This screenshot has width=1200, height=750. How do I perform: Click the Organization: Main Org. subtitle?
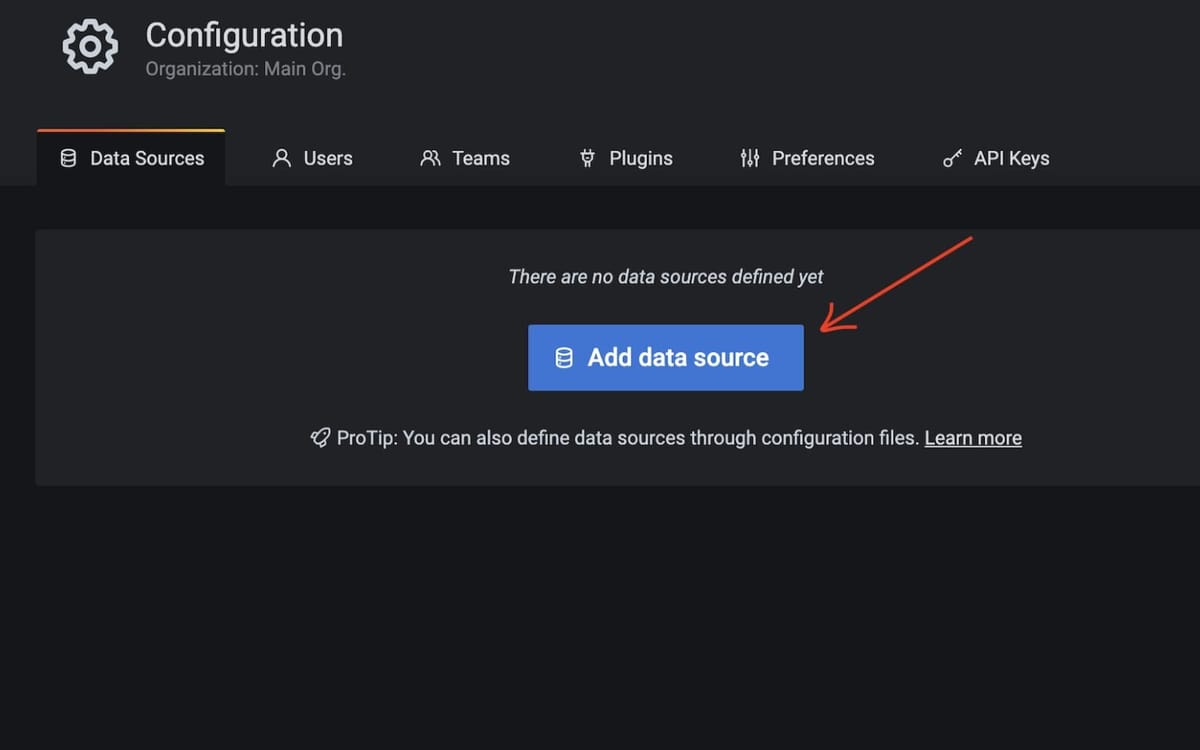245,68
